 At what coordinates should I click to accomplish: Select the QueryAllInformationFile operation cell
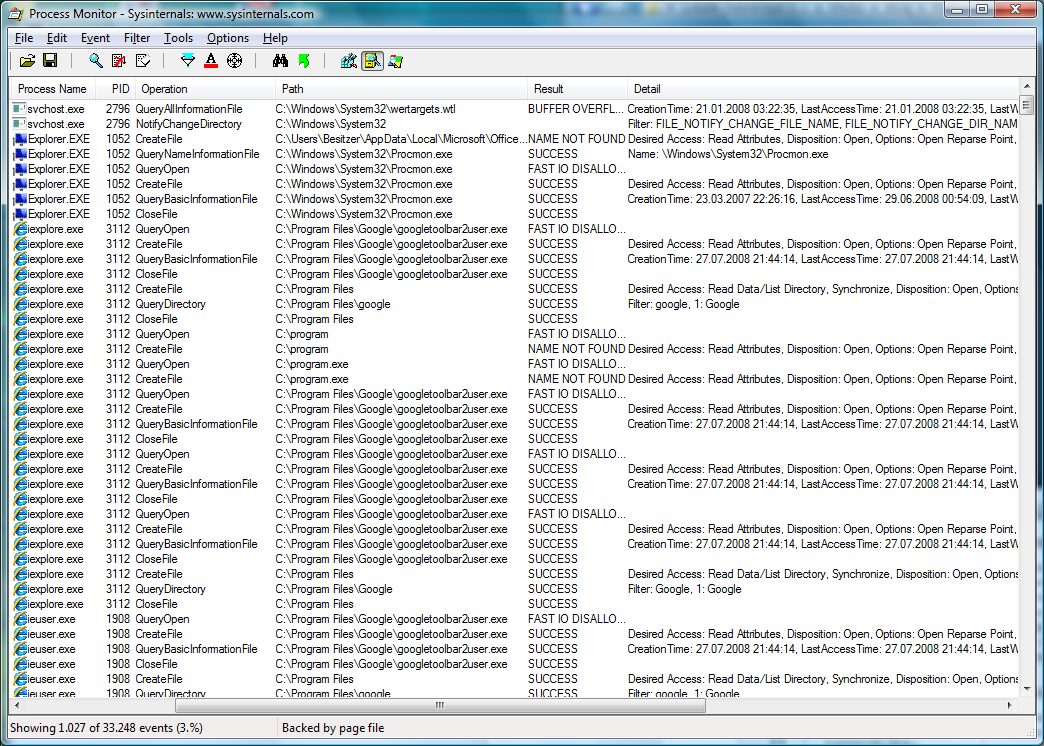189,109
